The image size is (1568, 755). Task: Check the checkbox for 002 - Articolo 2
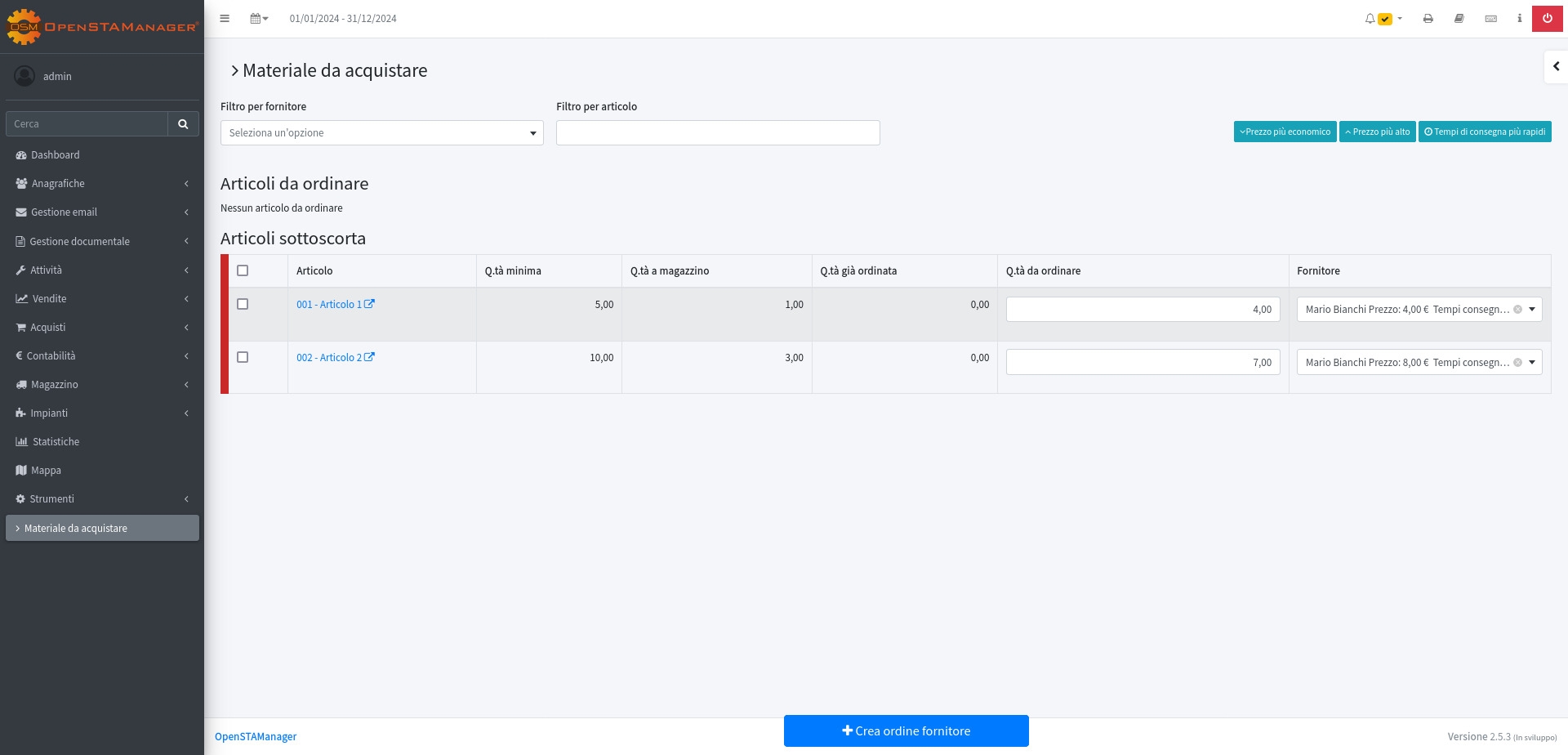[243, 357]
